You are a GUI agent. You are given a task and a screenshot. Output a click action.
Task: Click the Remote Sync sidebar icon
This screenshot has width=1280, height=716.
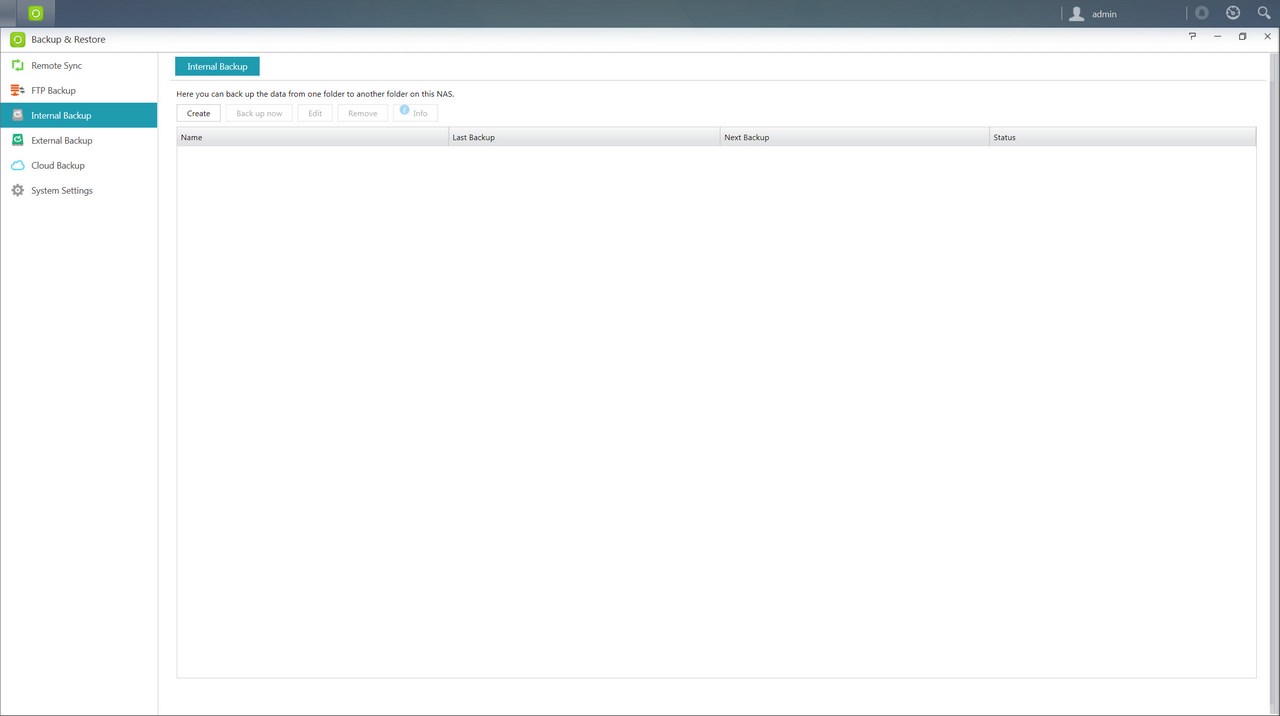(17, 65)
